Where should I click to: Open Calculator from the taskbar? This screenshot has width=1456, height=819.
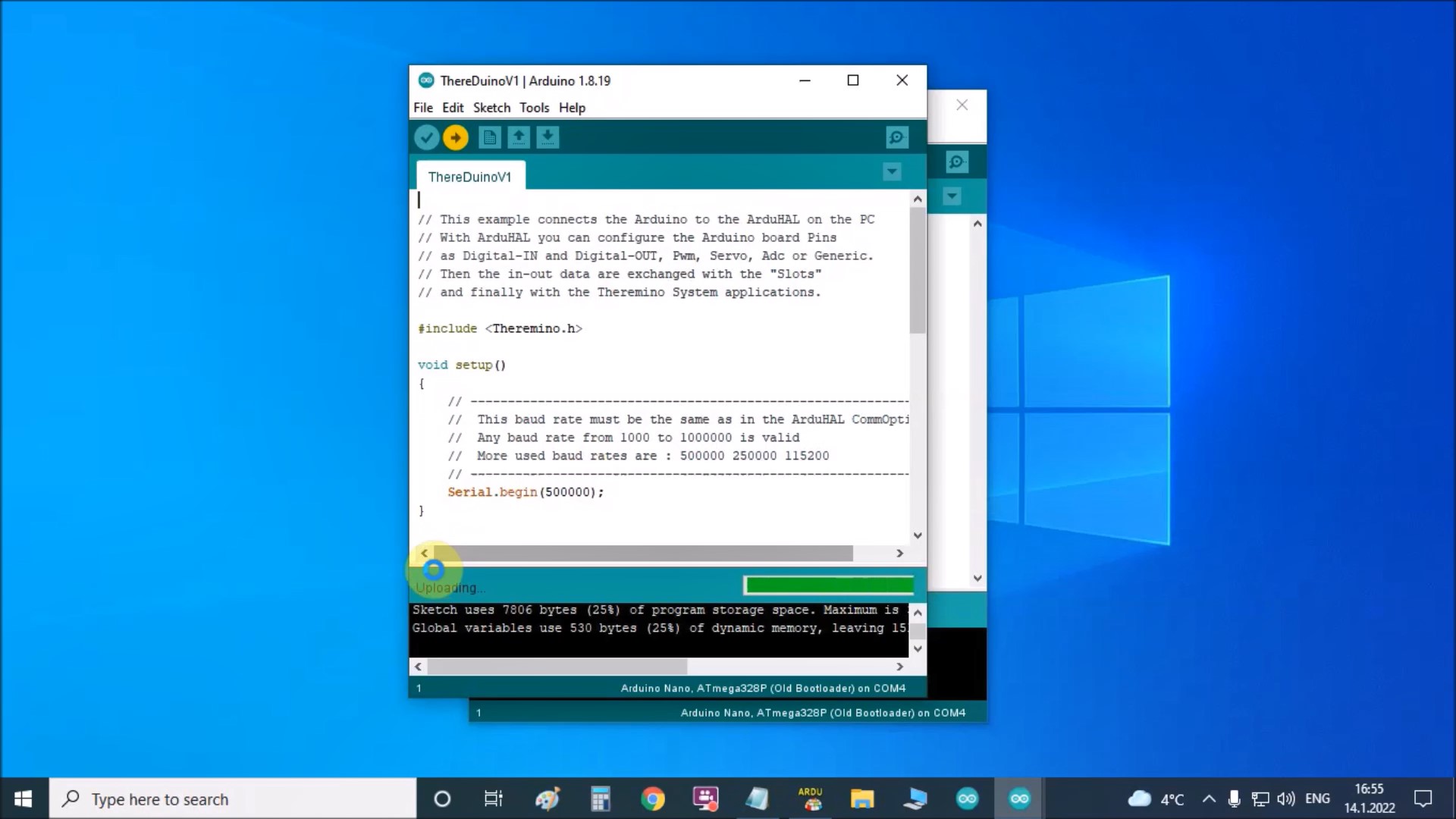pos(601,799)
